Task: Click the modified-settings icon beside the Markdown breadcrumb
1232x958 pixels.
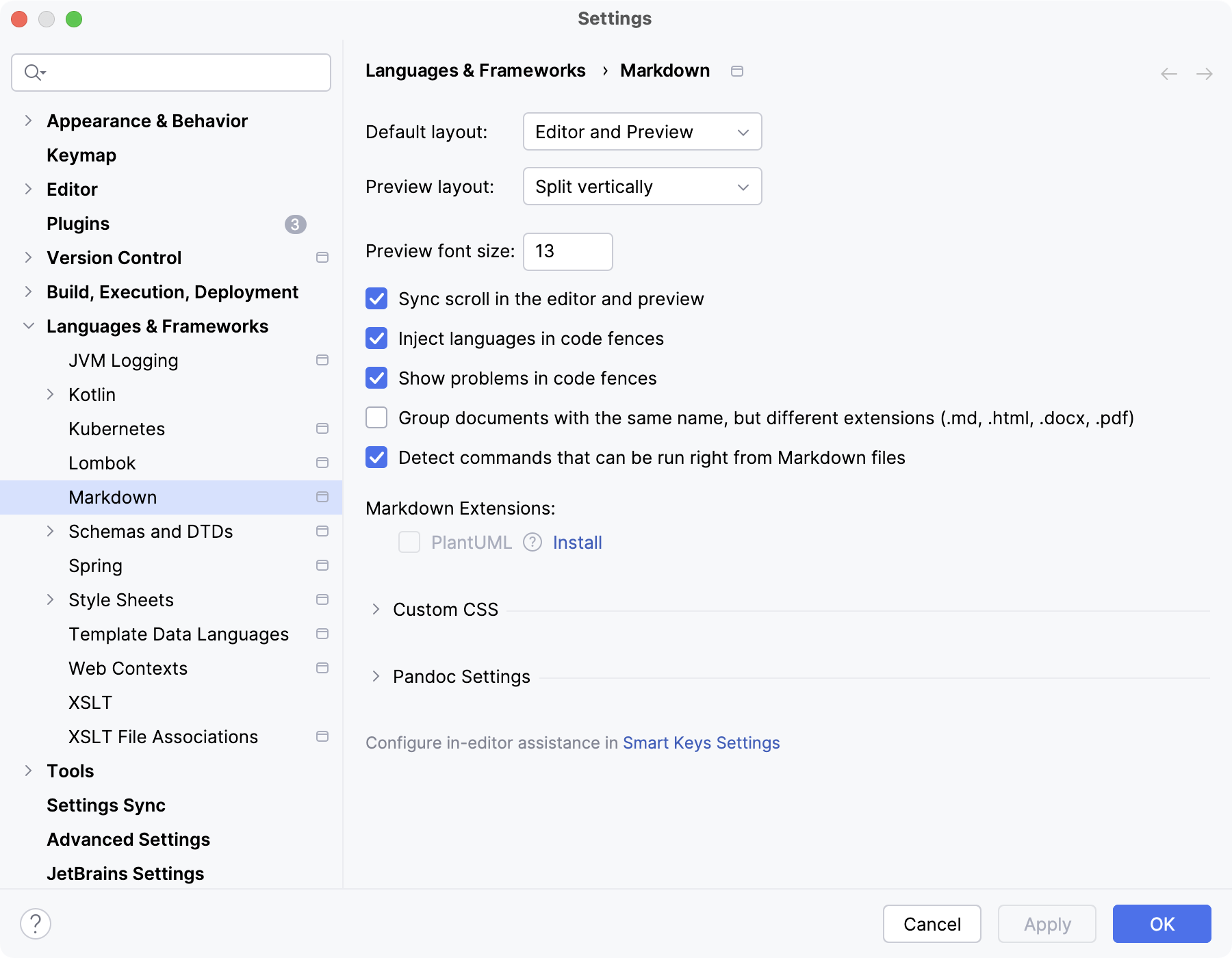Action: pos(738,71)
